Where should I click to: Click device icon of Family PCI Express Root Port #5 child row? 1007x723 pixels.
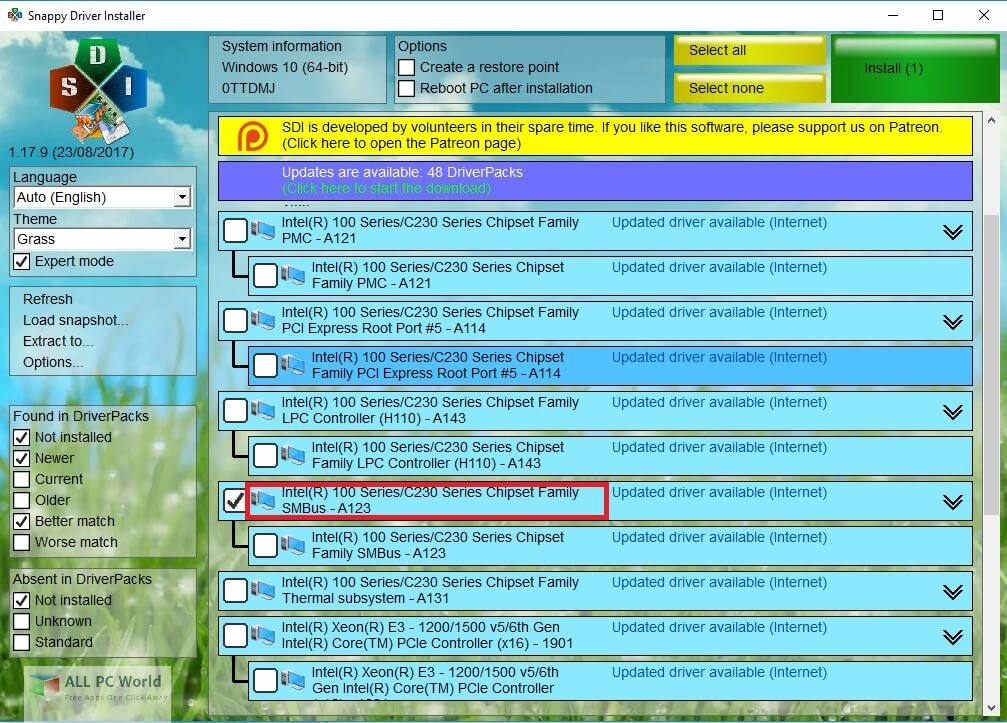293,365
